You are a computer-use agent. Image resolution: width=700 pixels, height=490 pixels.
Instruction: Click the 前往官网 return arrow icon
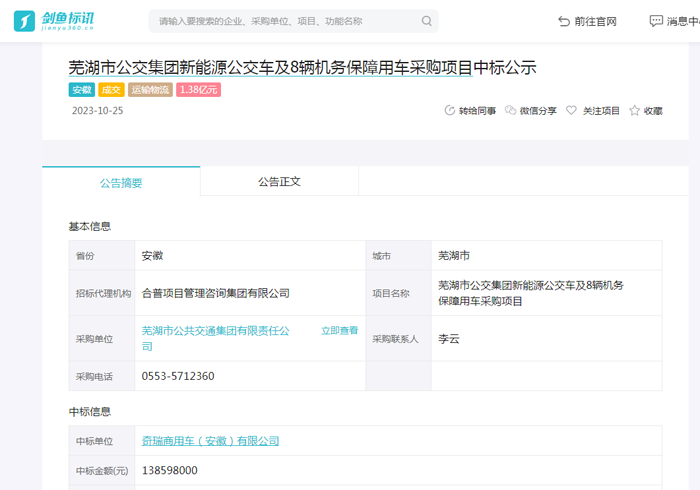pyautogui.click(x=564, y=21)
